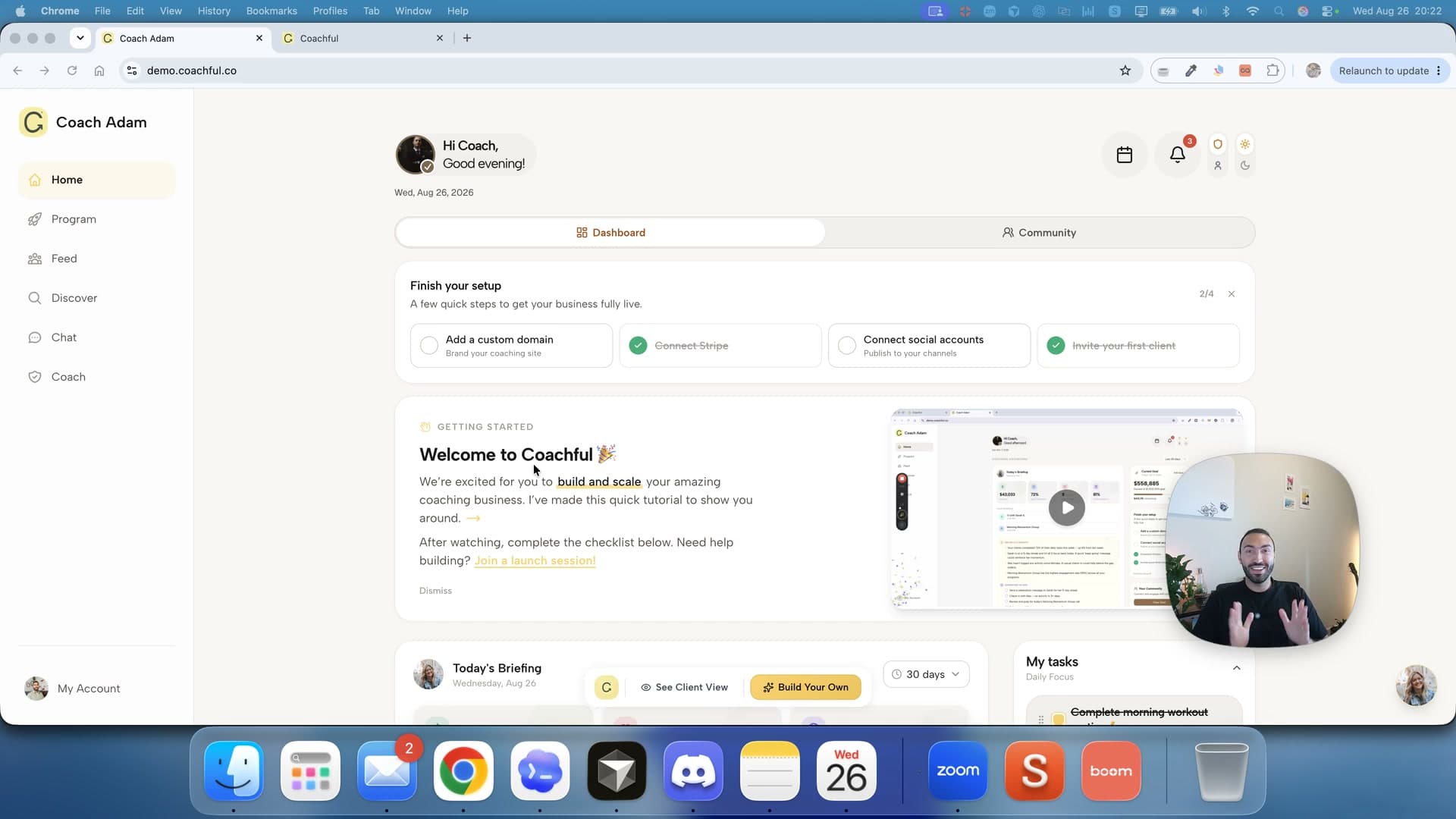Collapse the My tasks panel chevron
This screenshot has height=819, width=1456.
pos(1237,668)
